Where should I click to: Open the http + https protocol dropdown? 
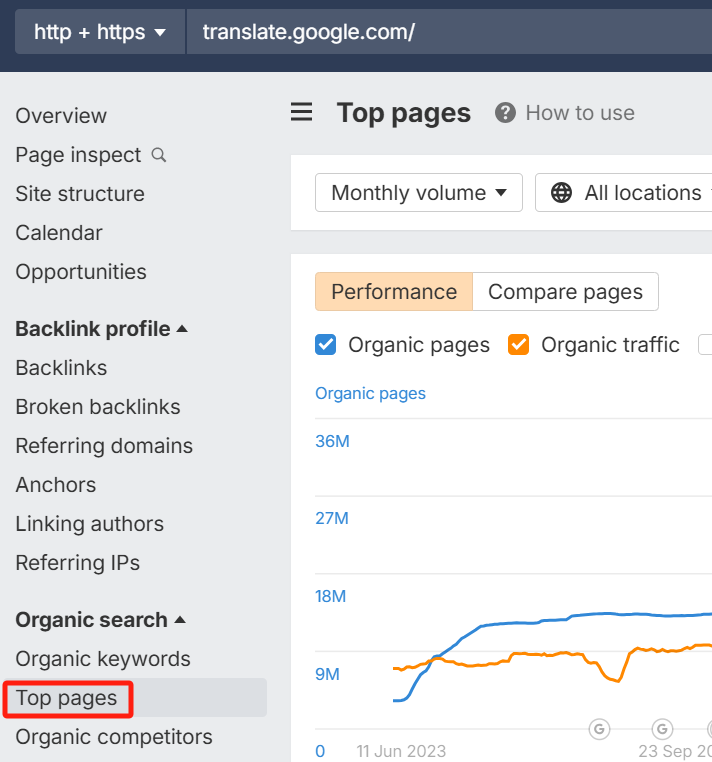coord(100,33)
